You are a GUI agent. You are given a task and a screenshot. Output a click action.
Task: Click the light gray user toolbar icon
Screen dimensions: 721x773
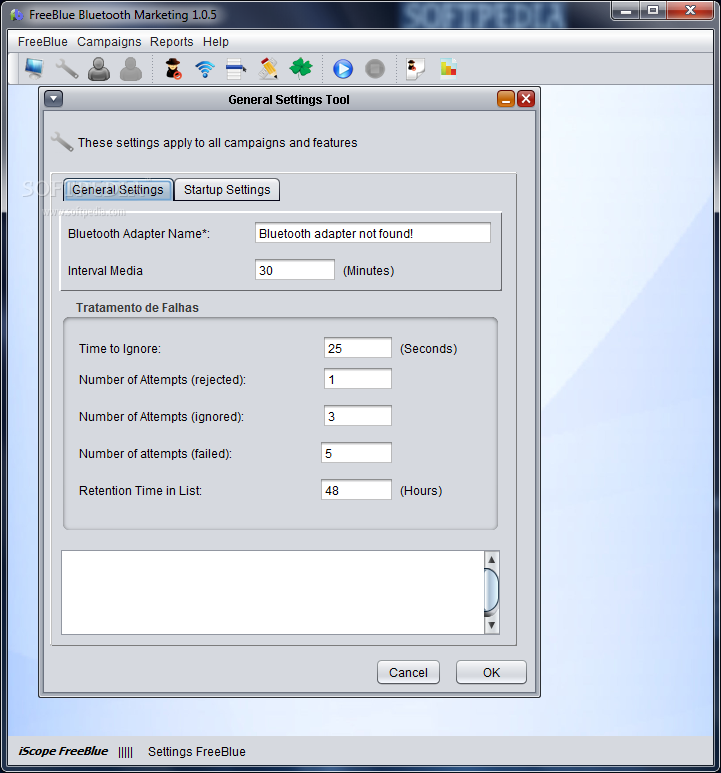click(131, 69)
